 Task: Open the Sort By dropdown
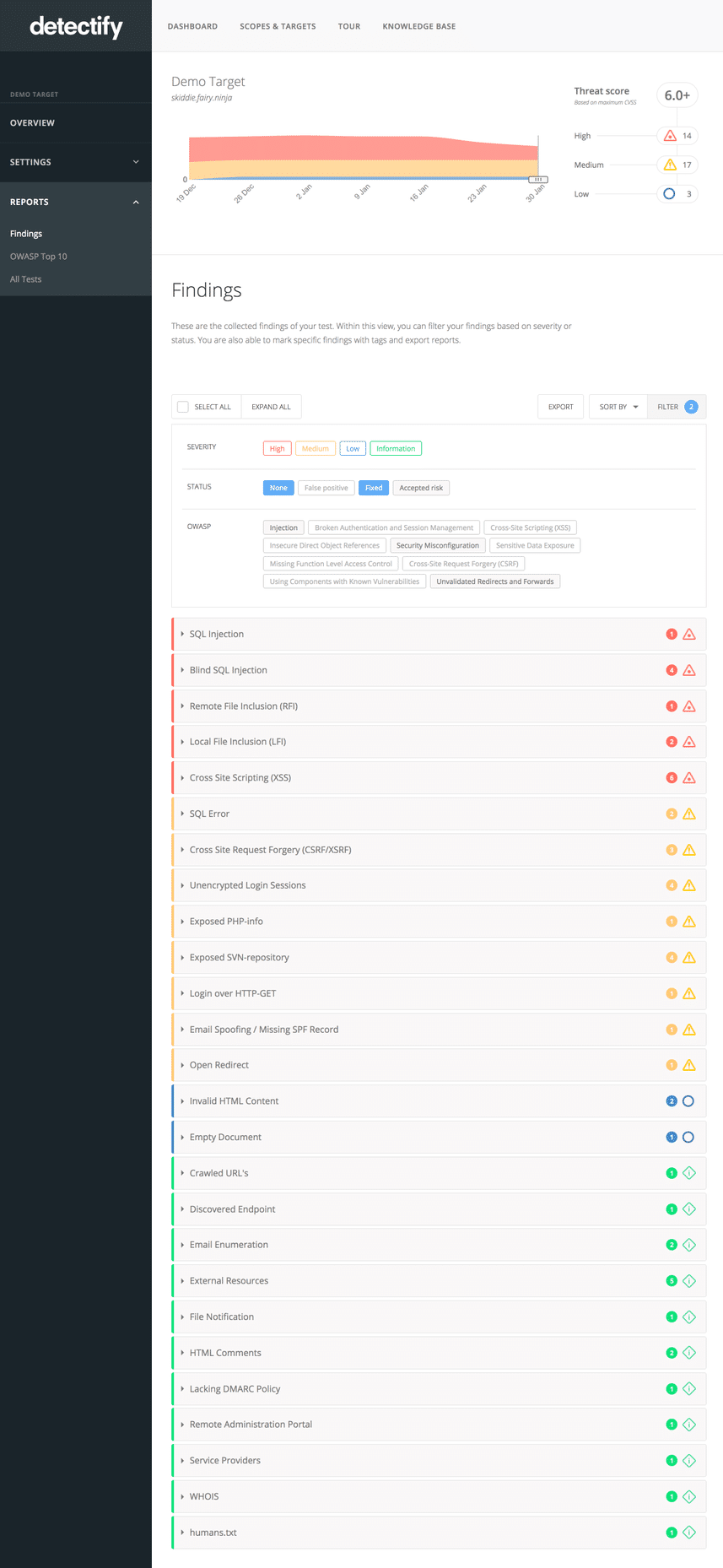coord(618,407)
